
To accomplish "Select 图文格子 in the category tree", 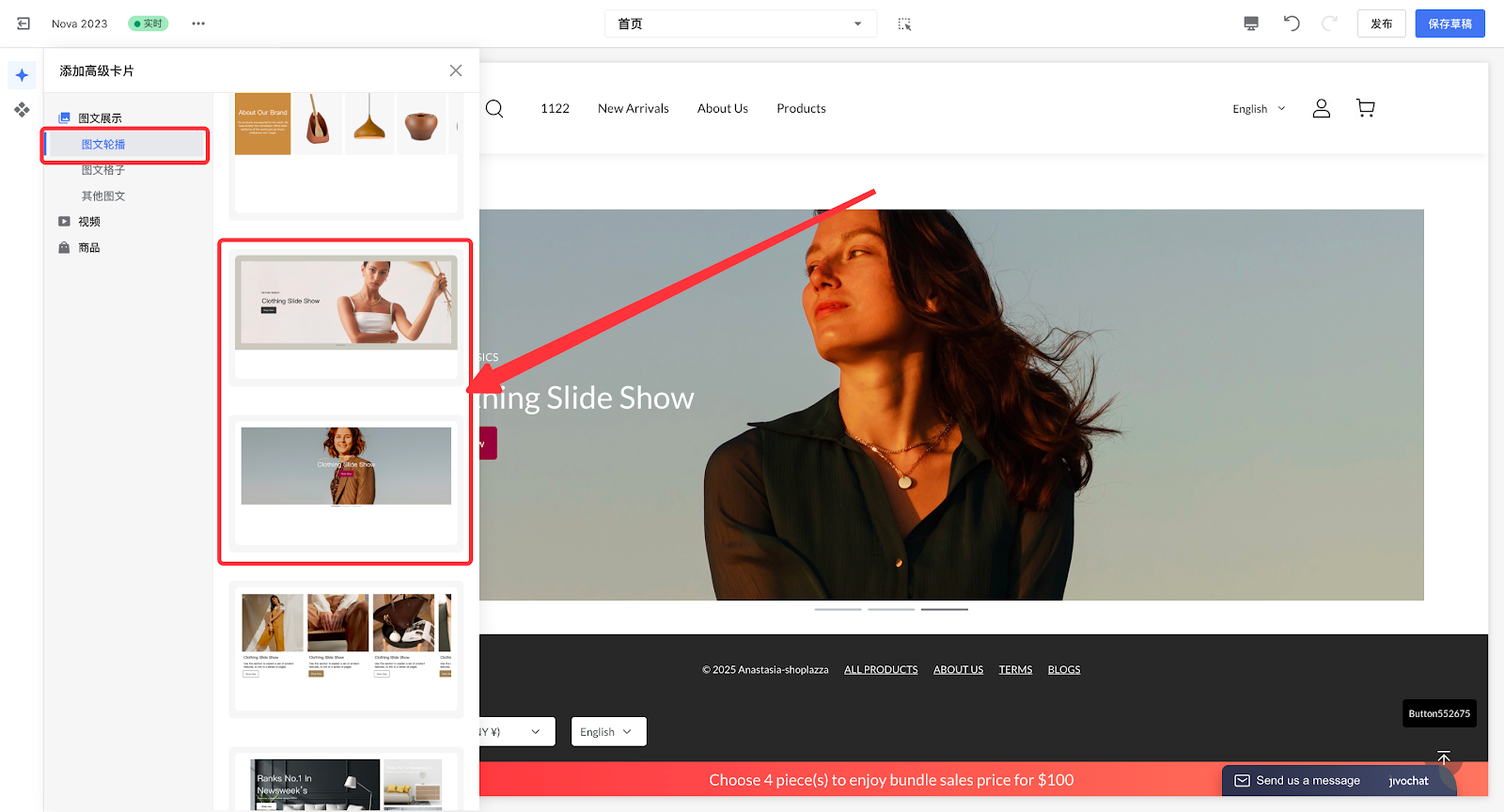I will pos(103,170).
